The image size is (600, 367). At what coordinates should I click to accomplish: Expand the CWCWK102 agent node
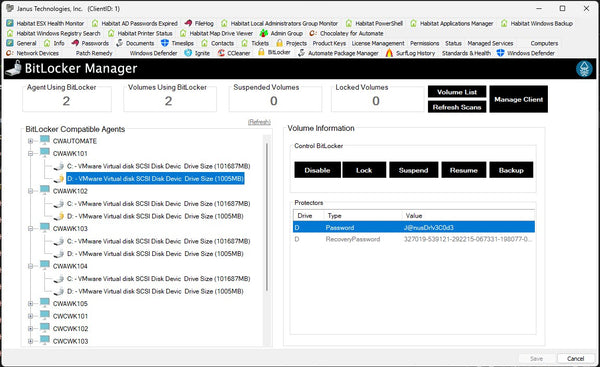tap(31, 329)
